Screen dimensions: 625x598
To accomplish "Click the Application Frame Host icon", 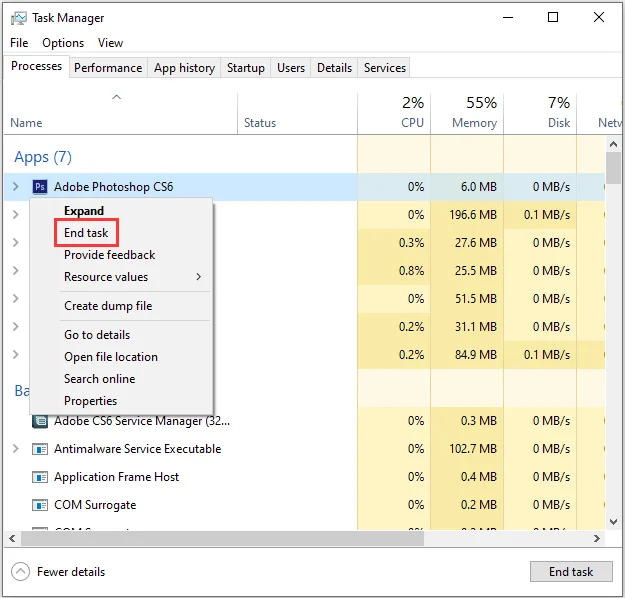I will tap(39, 477).
